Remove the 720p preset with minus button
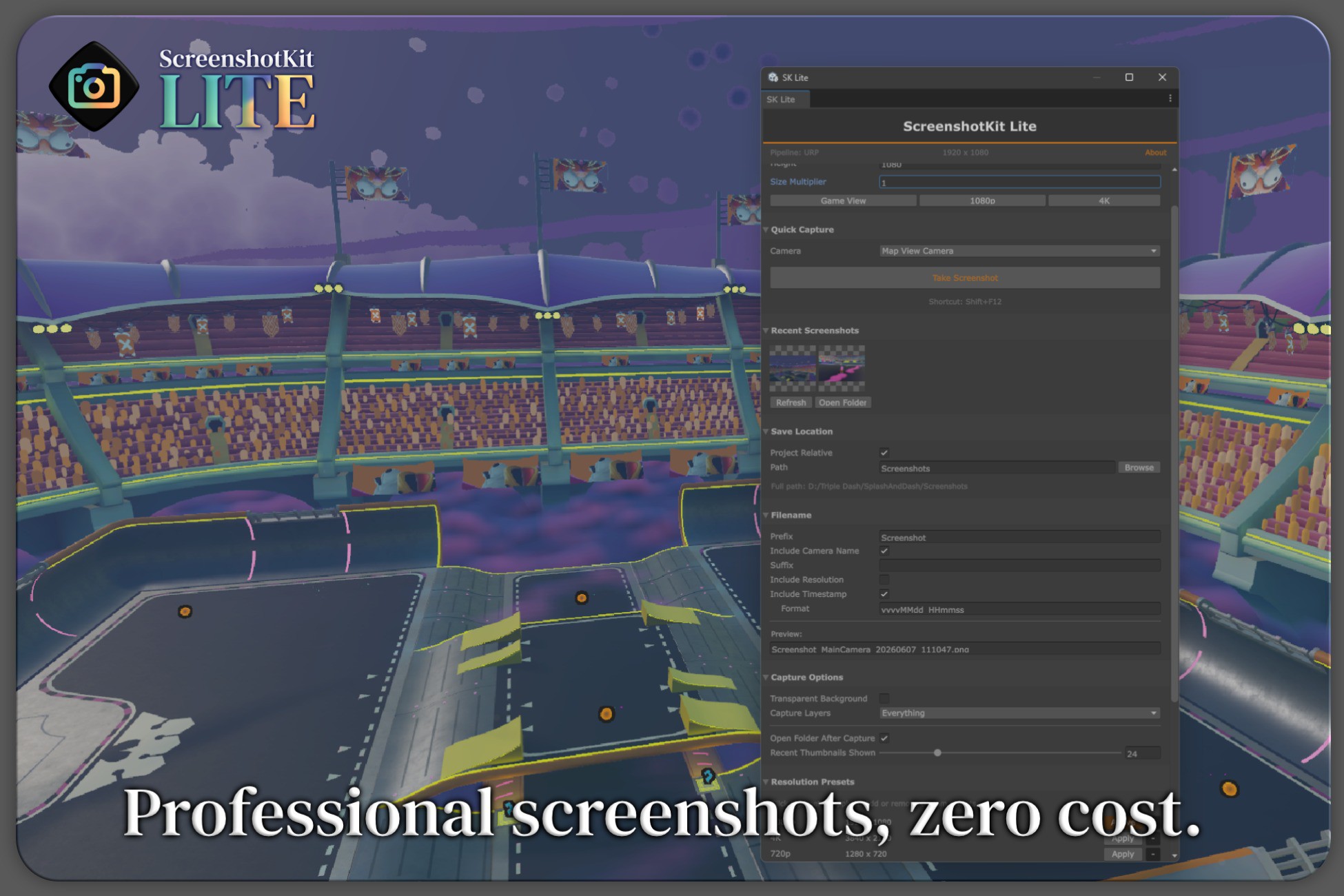This screenshot has height=896, width=1344. pyautogui.click(x=1152, y=854)
